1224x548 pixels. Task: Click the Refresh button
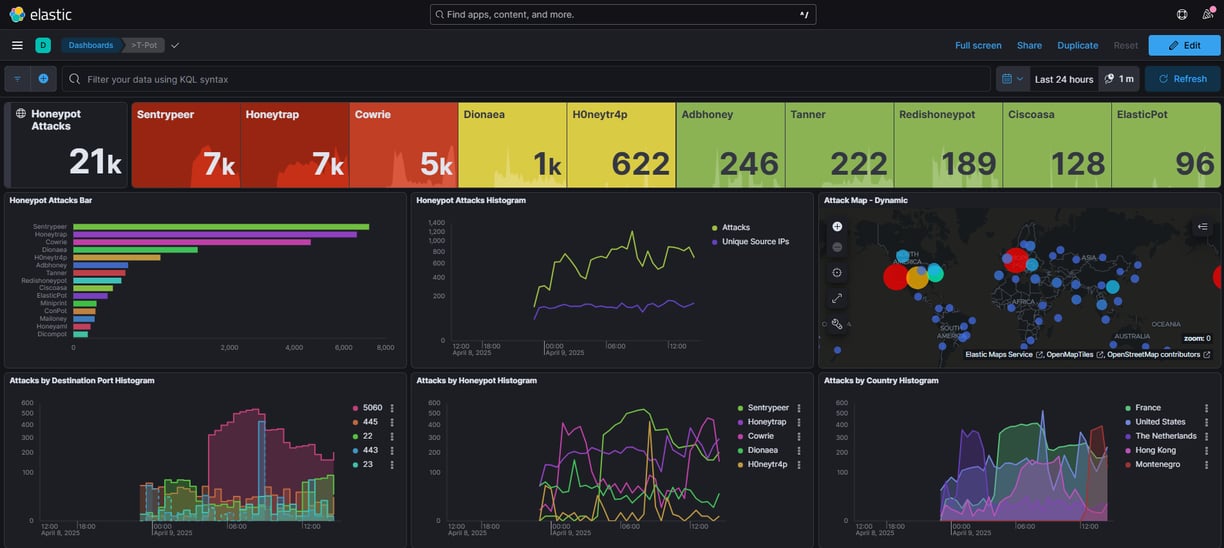pos(1182,79)
